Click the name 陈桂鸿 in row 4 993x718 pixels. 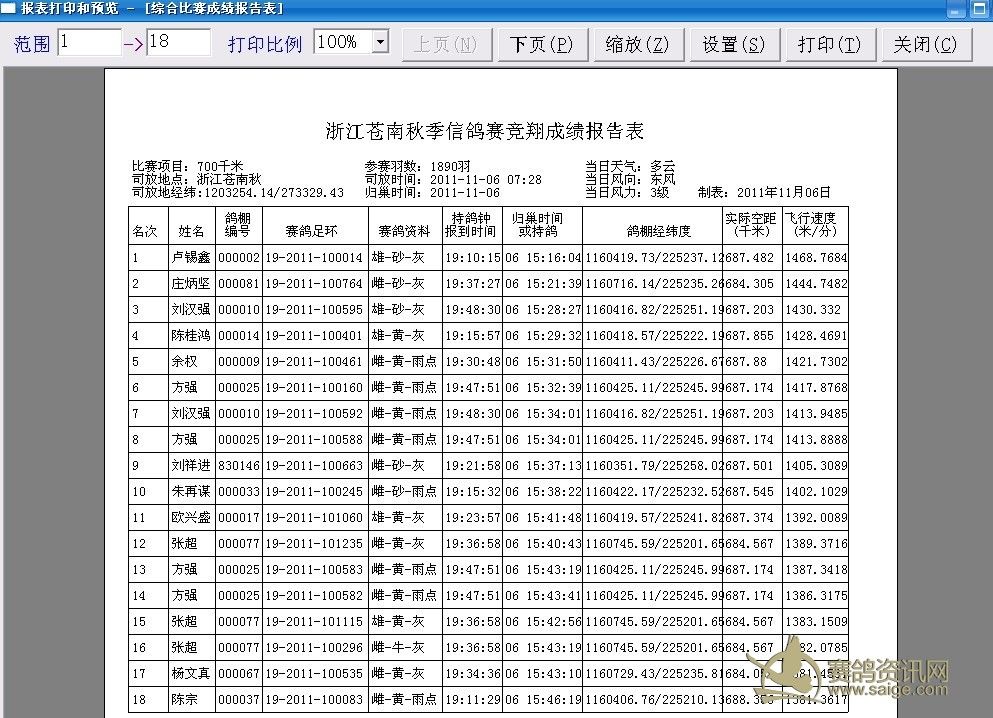(x=191, y=336)
